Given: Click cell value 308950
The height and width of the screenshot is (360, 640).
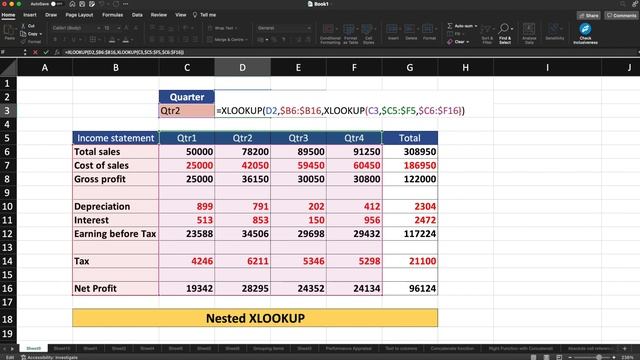Looking at the screenshot, I should pyautogui.click(x=409, y=152).
